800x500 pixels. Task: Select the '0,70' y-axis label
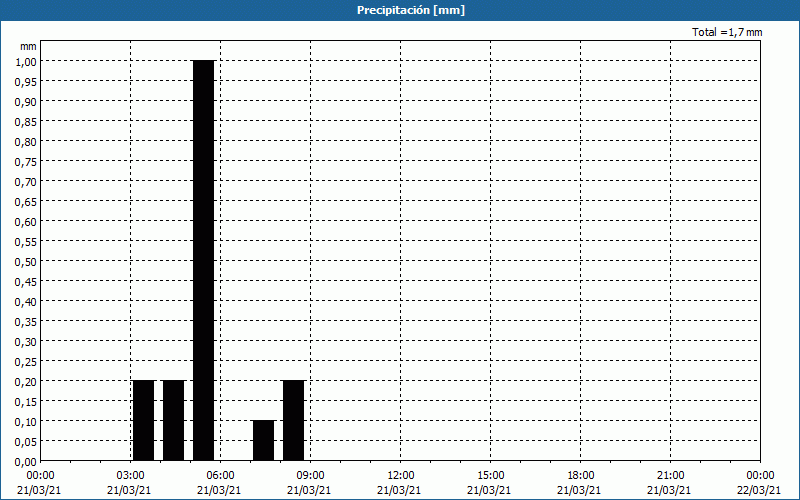pos(26,182)
